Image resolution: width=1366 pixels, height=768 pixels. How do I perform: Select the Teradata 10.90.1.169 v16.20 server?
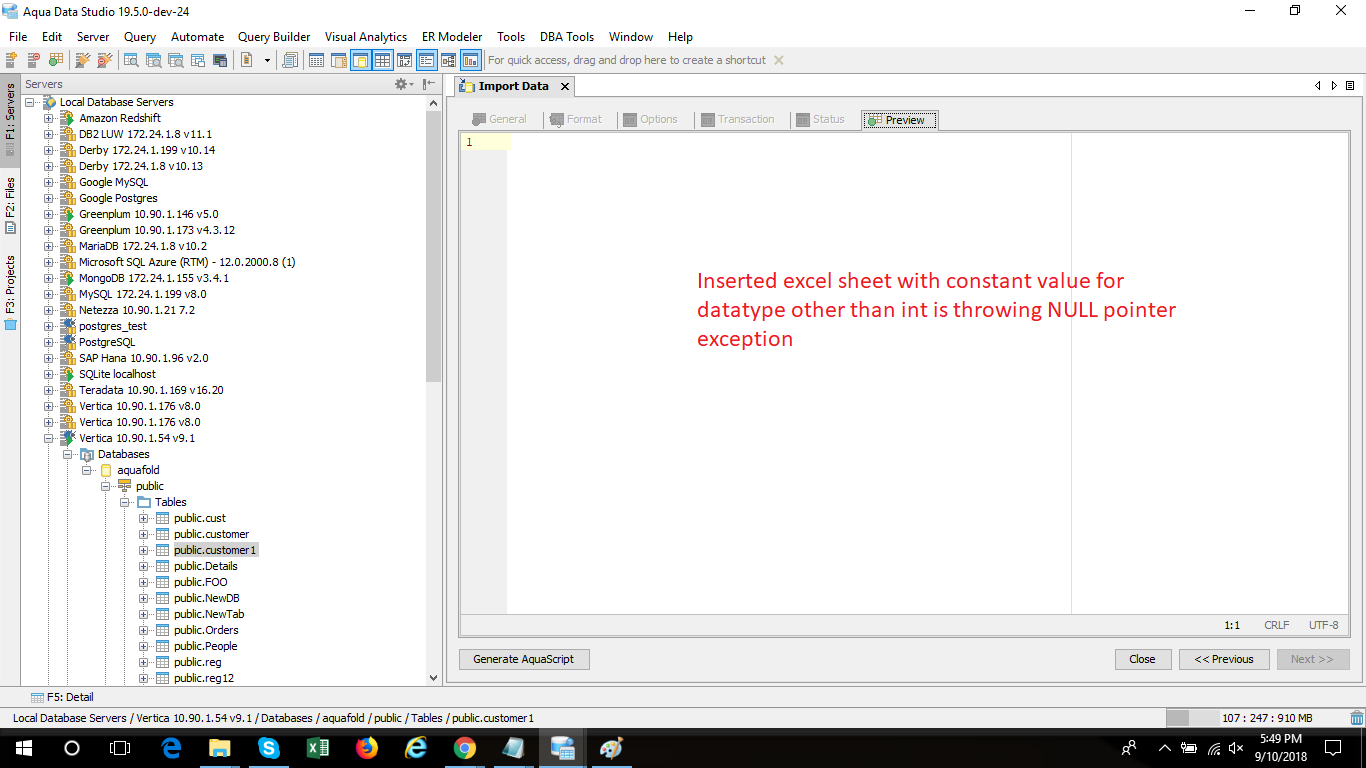click(x=151, y=390)
